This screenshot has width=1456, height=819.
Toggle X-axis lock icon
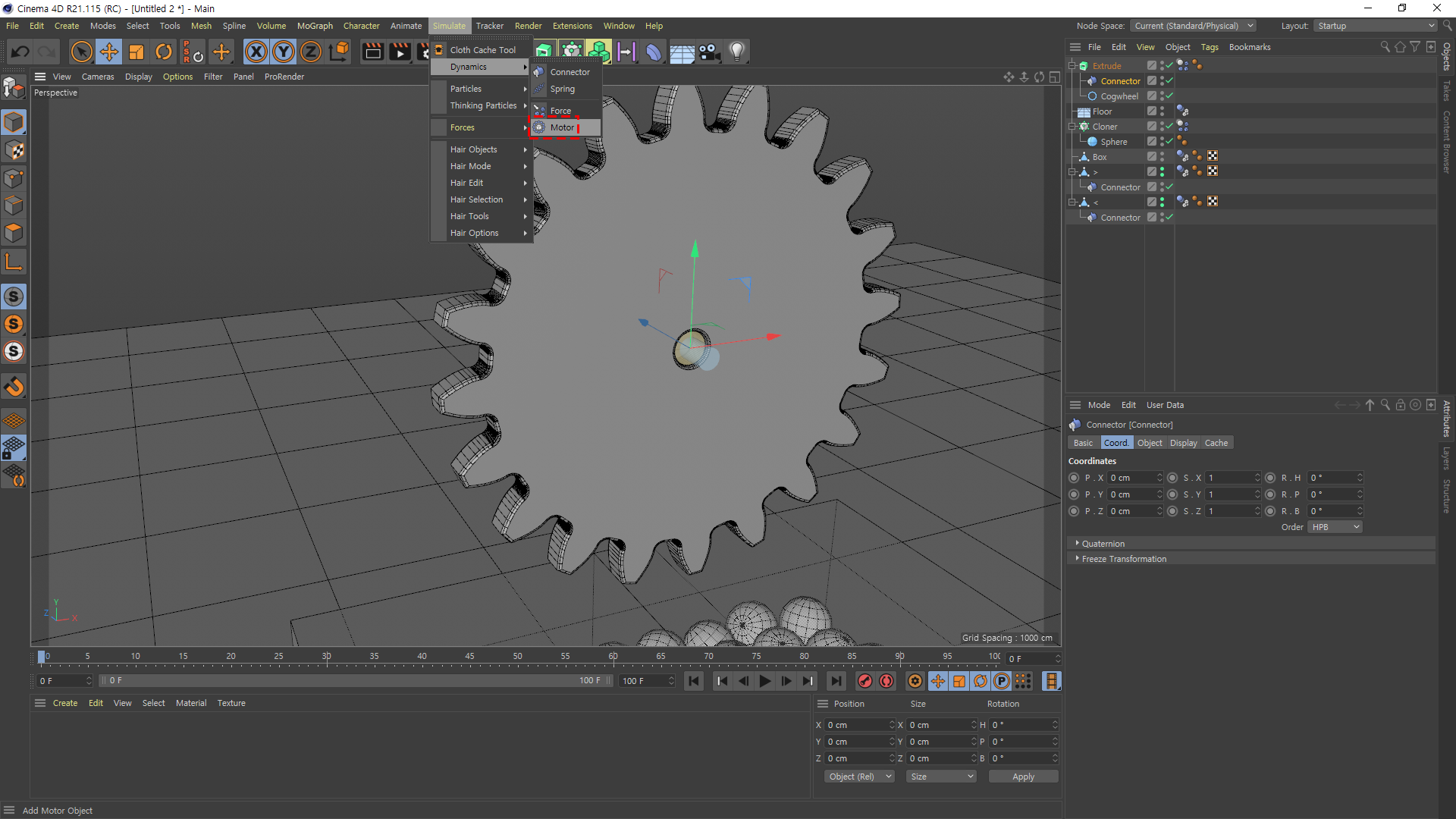(256, 52)
